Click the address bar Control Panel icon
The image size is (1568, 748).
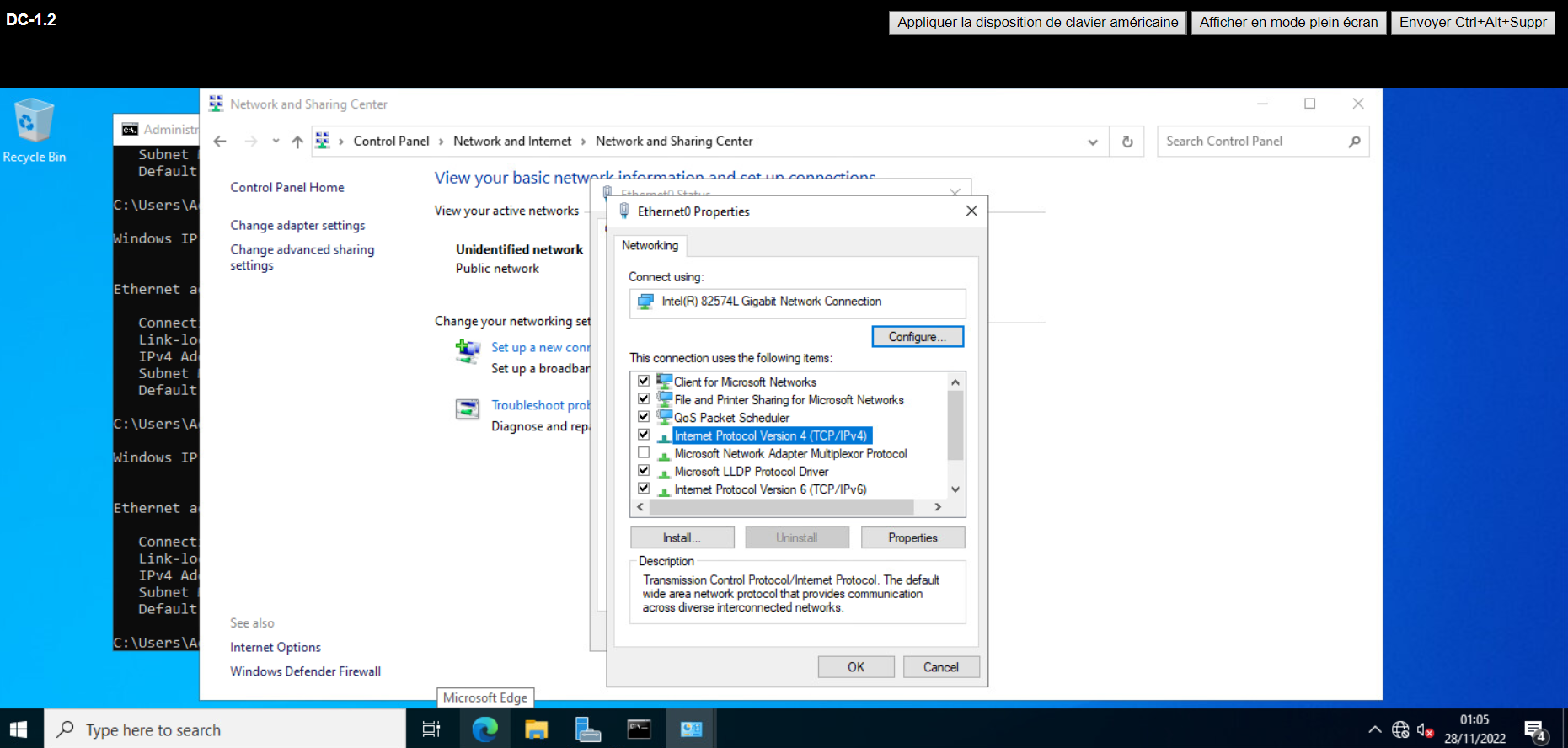point(323,142)
